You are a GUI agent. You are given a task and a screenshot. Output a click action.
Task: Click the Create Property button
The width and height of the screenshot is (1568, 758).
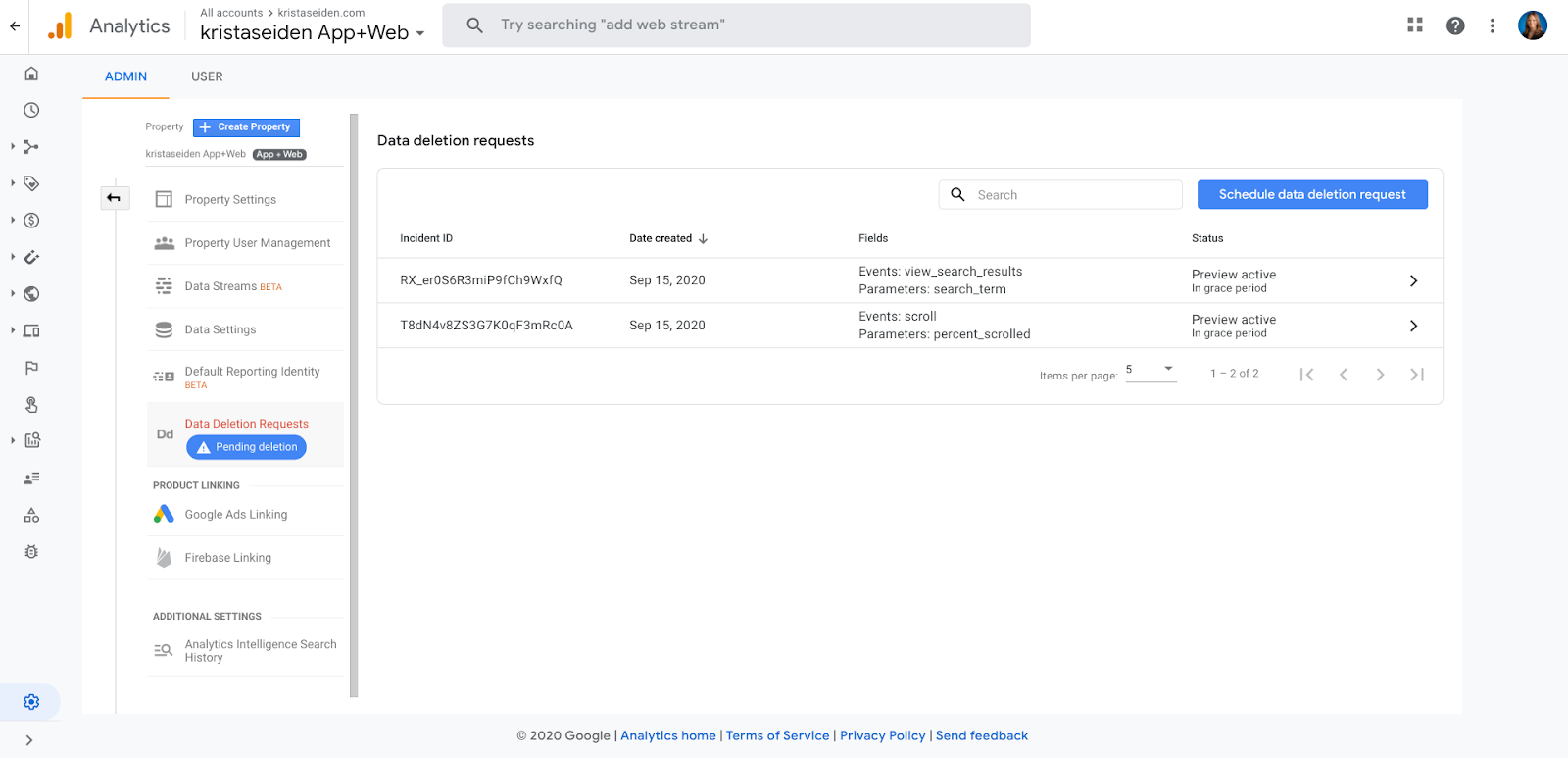tap(246, 127)
